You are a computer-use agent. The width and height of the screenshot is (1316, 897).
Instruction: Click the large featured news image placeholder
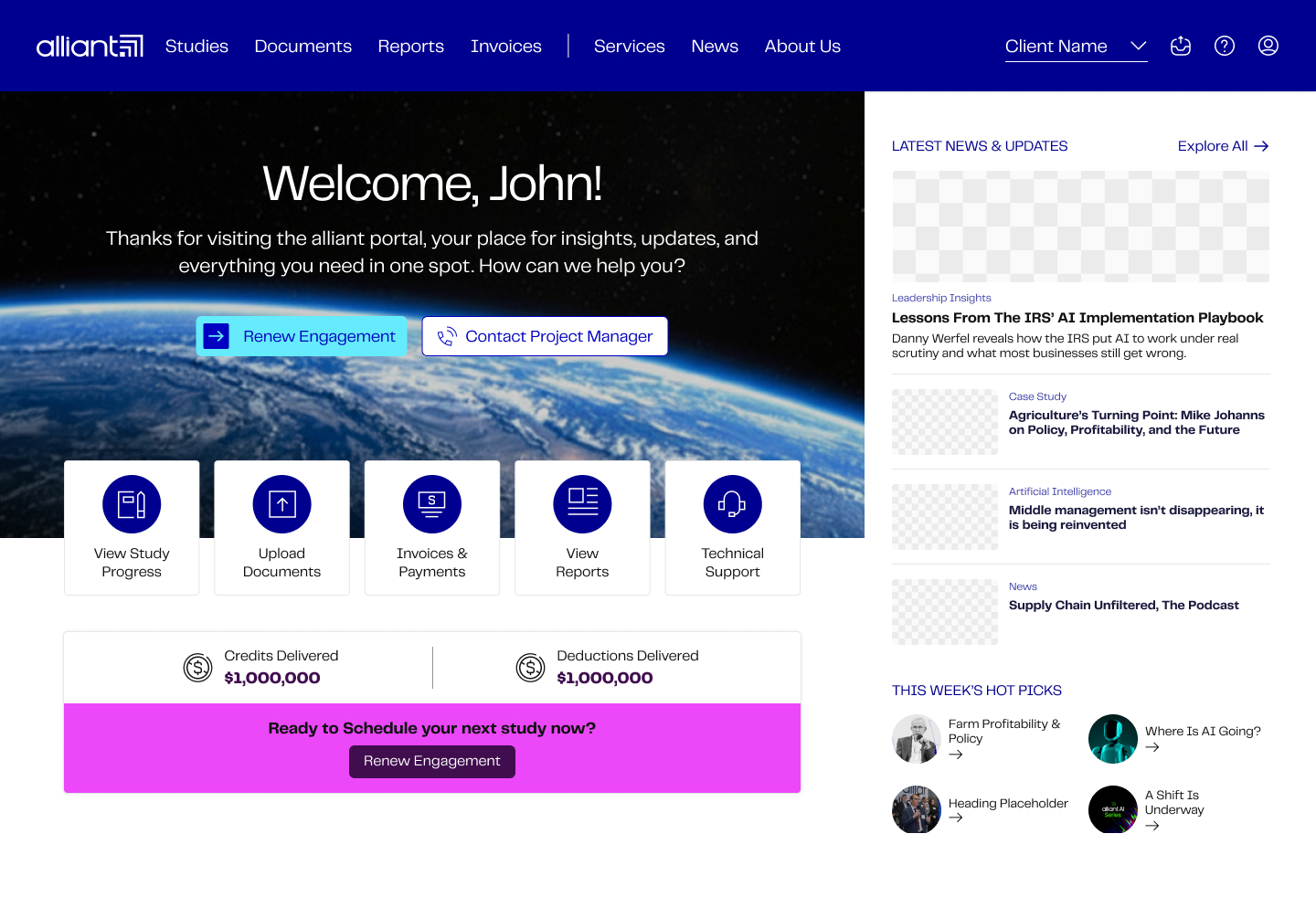pos(1081,227)
